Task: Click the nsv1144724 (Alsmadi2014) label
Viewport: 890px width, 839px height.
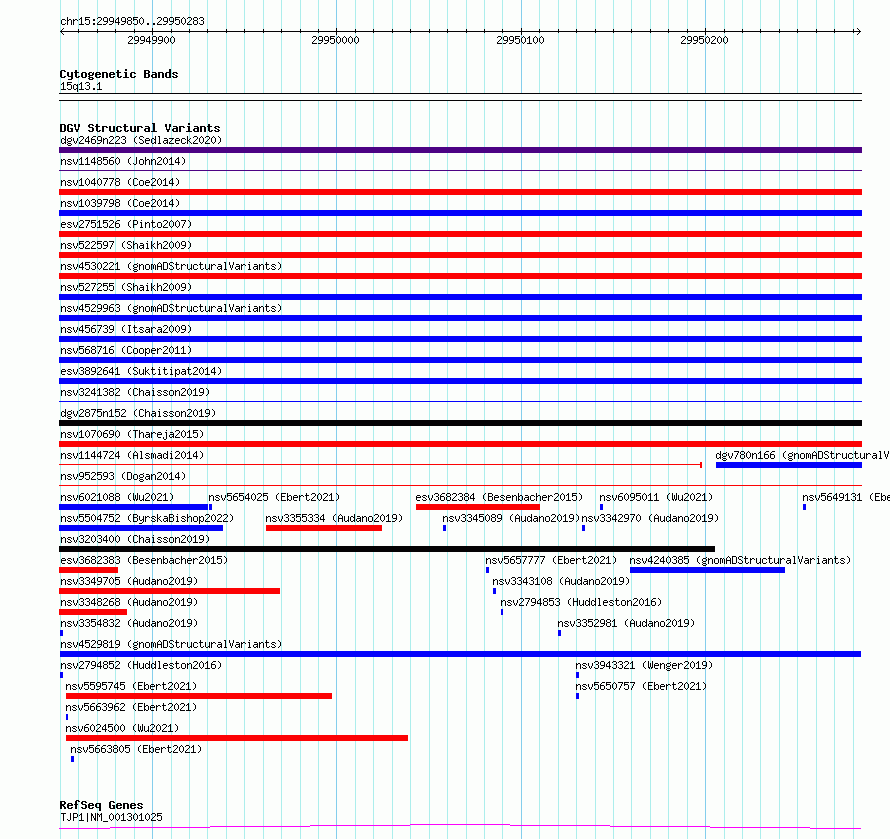Action: (132, 455)
